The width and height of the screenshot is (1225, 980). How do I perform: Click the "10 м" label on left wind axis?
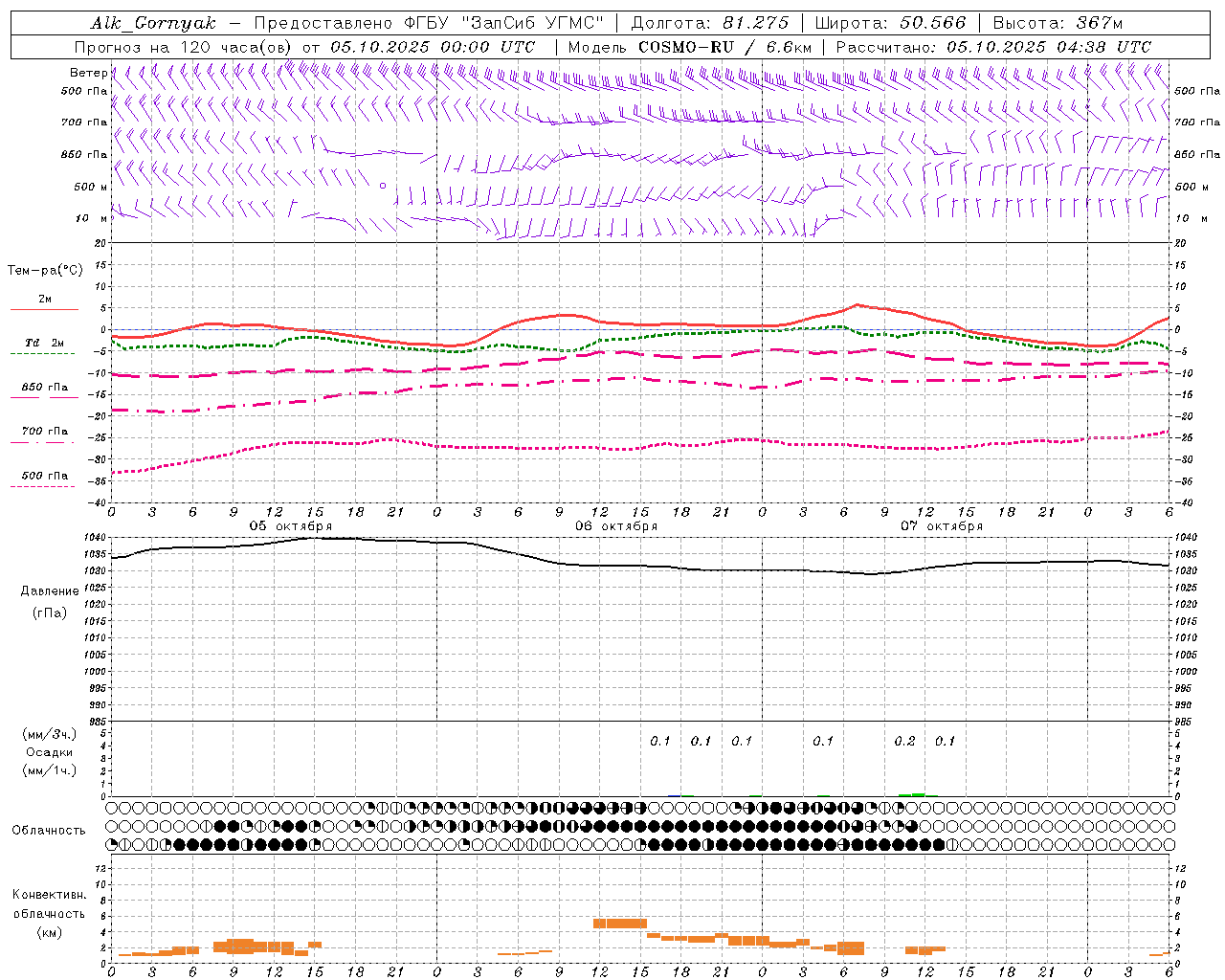[x=92, y=218]
